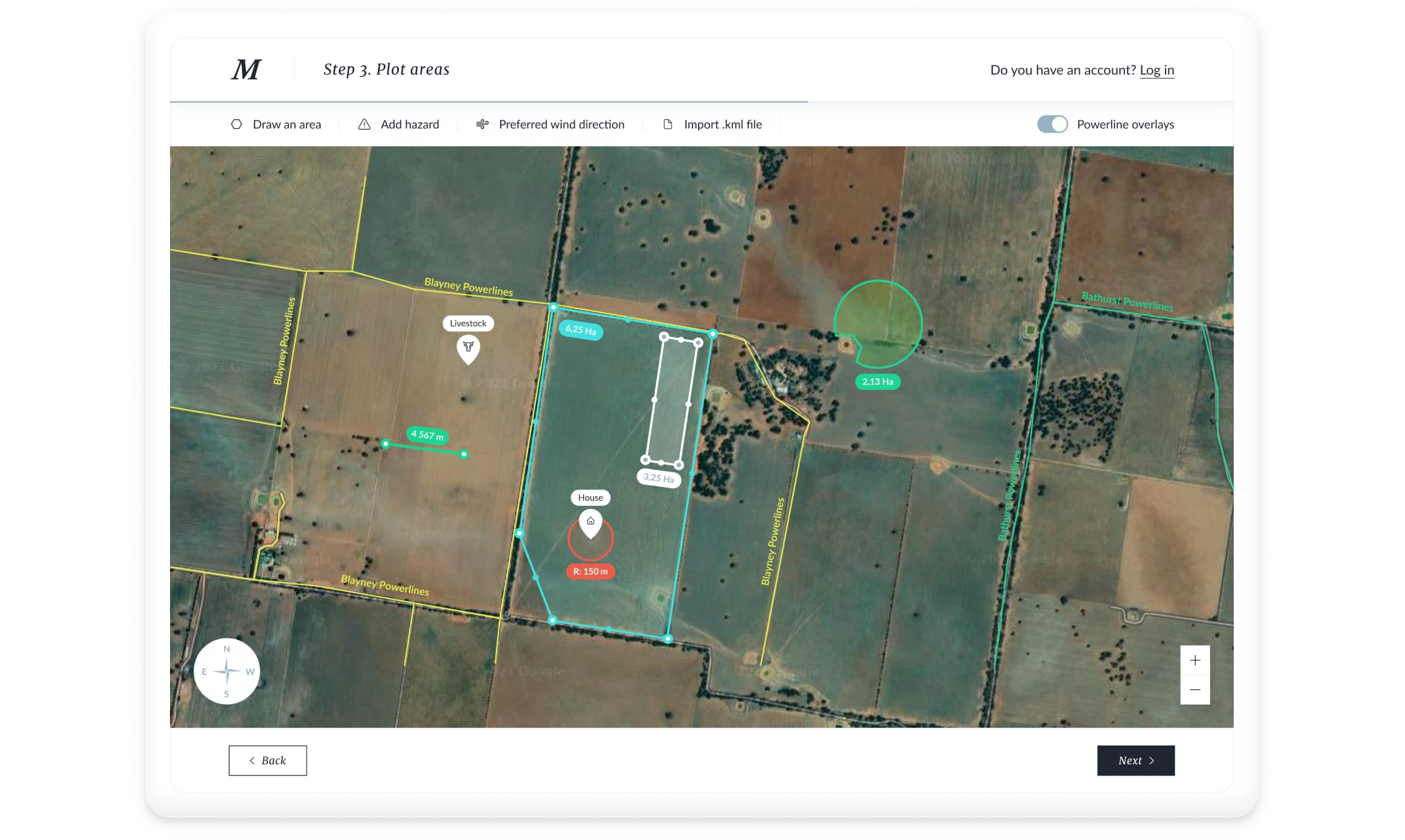Click the Add hazard warning triangle icon

pos(364,124)
